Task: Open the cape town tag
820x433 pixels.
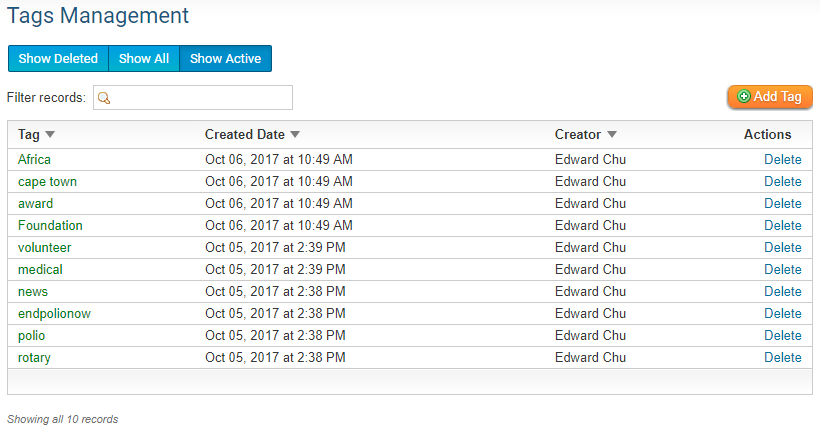Action: pos(47,181)
